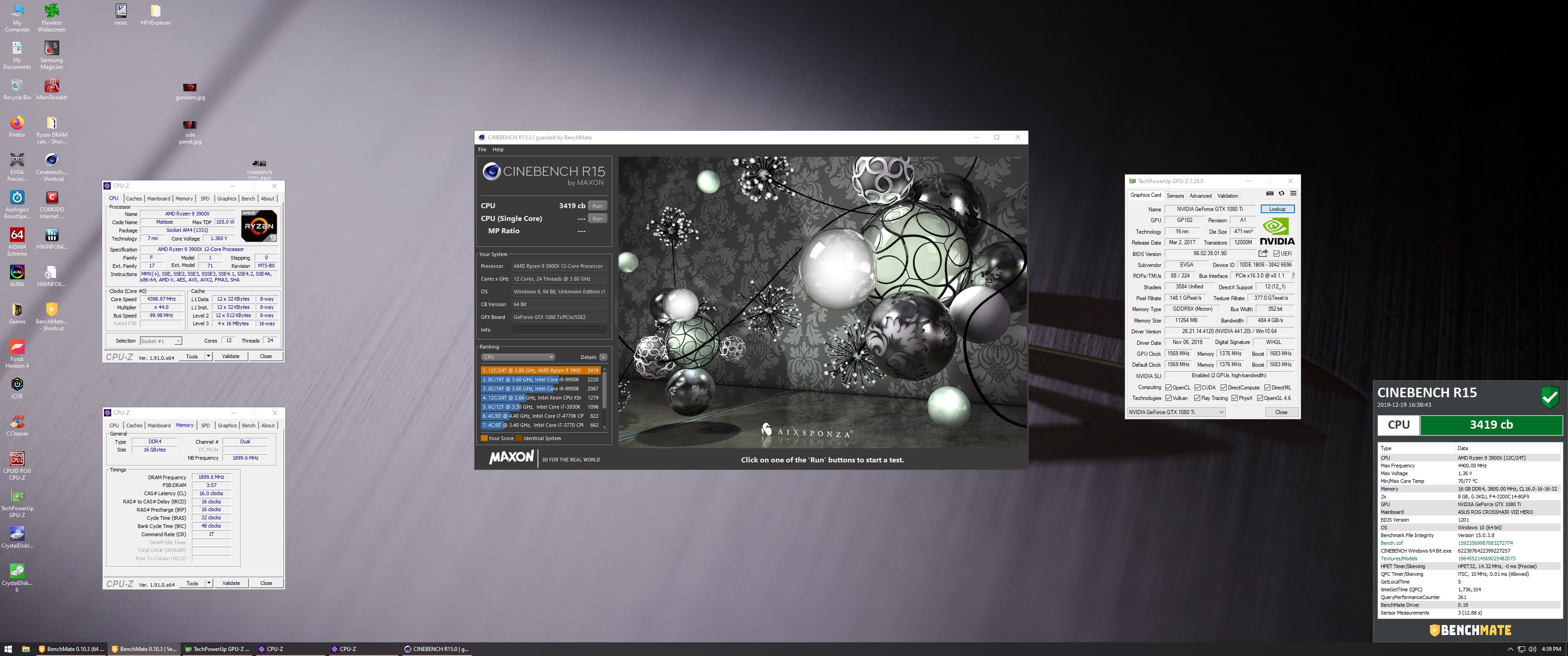Open MemTweakIt desktop icon
This screenshot has height=656, width=1568.
pyautogui.click(x=52, y=89)
